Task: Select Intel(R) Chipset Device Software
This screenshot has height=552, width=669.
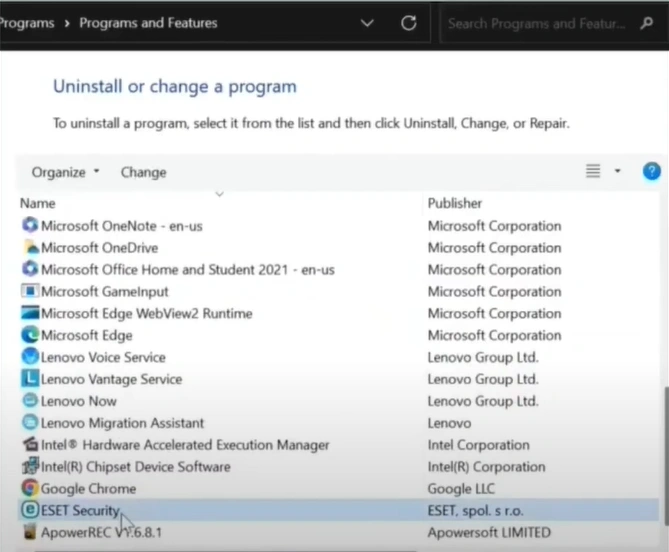Action: pyautogui.click(x=136, y=467)
